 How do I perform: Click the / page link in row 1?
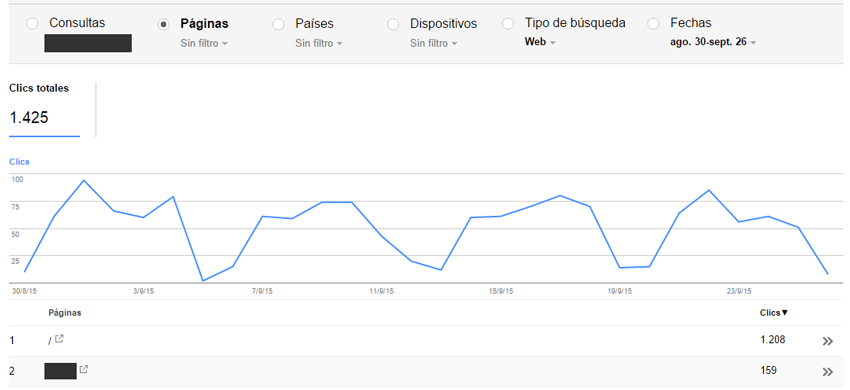pos(49,341)
